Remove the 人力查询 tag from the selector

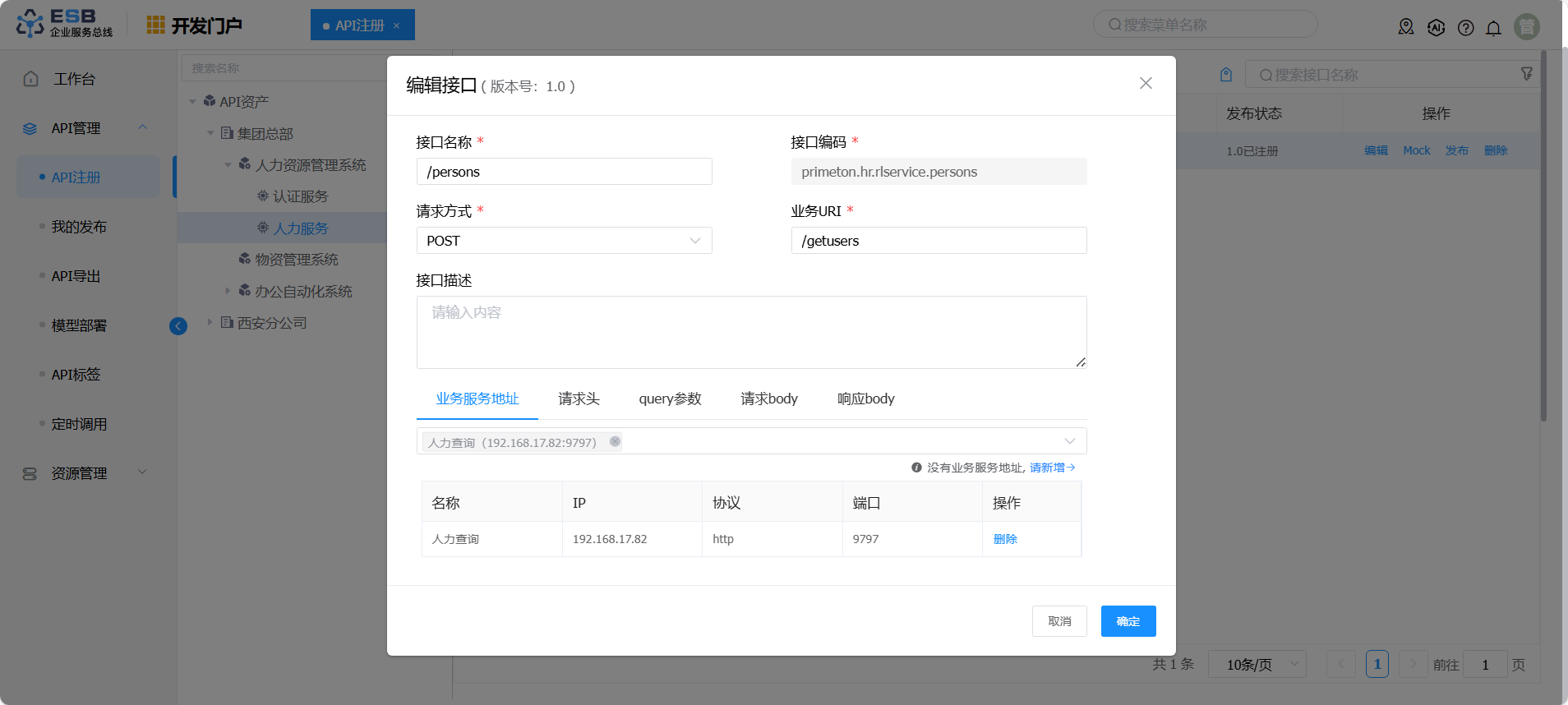point(615,441)
